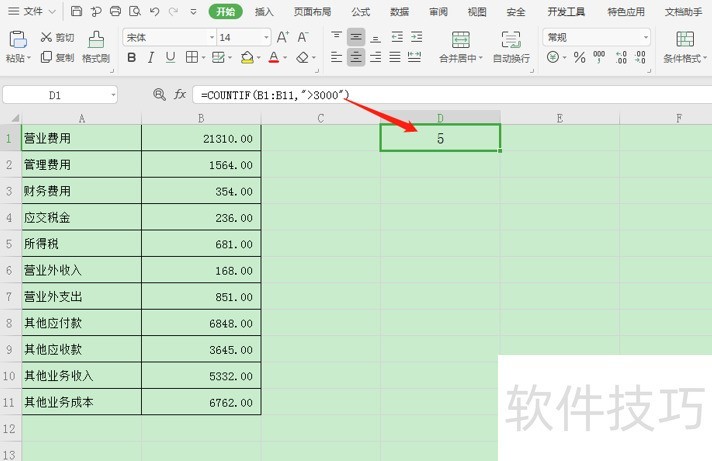The height and width of the screenshot is (461, 712).
Task: Expand quick access toolbar customize arrow
Action: tap(193, 11)
